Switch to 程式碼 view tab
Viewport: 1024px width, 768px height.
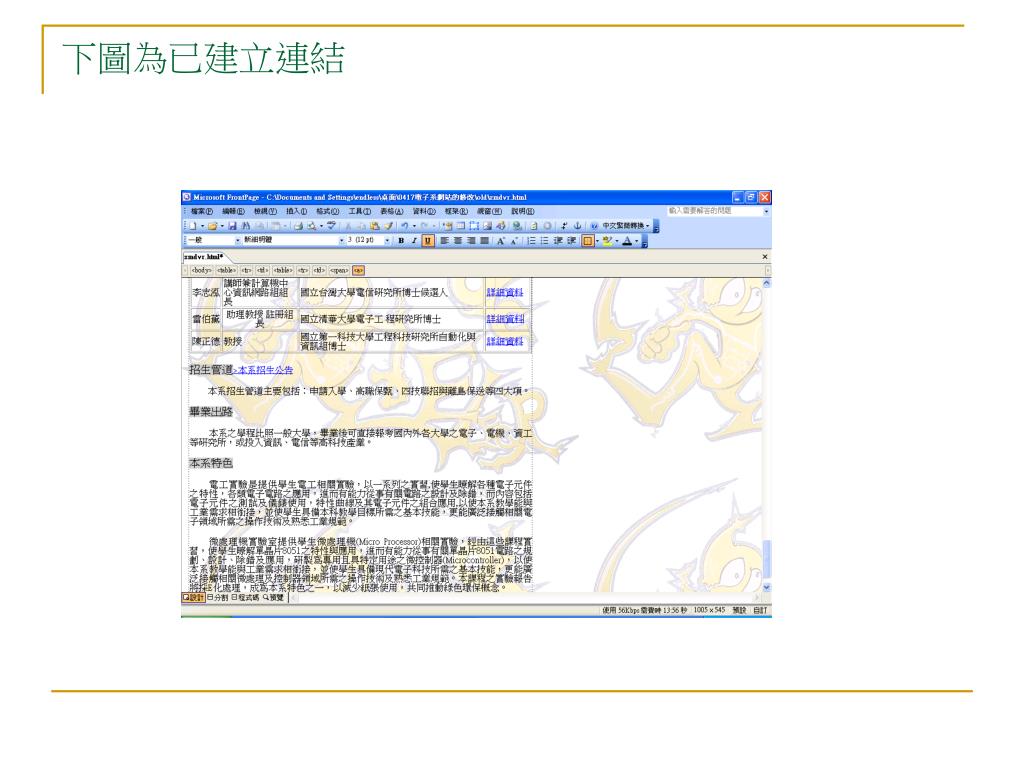pyautogui.click(x=246, y=598)
